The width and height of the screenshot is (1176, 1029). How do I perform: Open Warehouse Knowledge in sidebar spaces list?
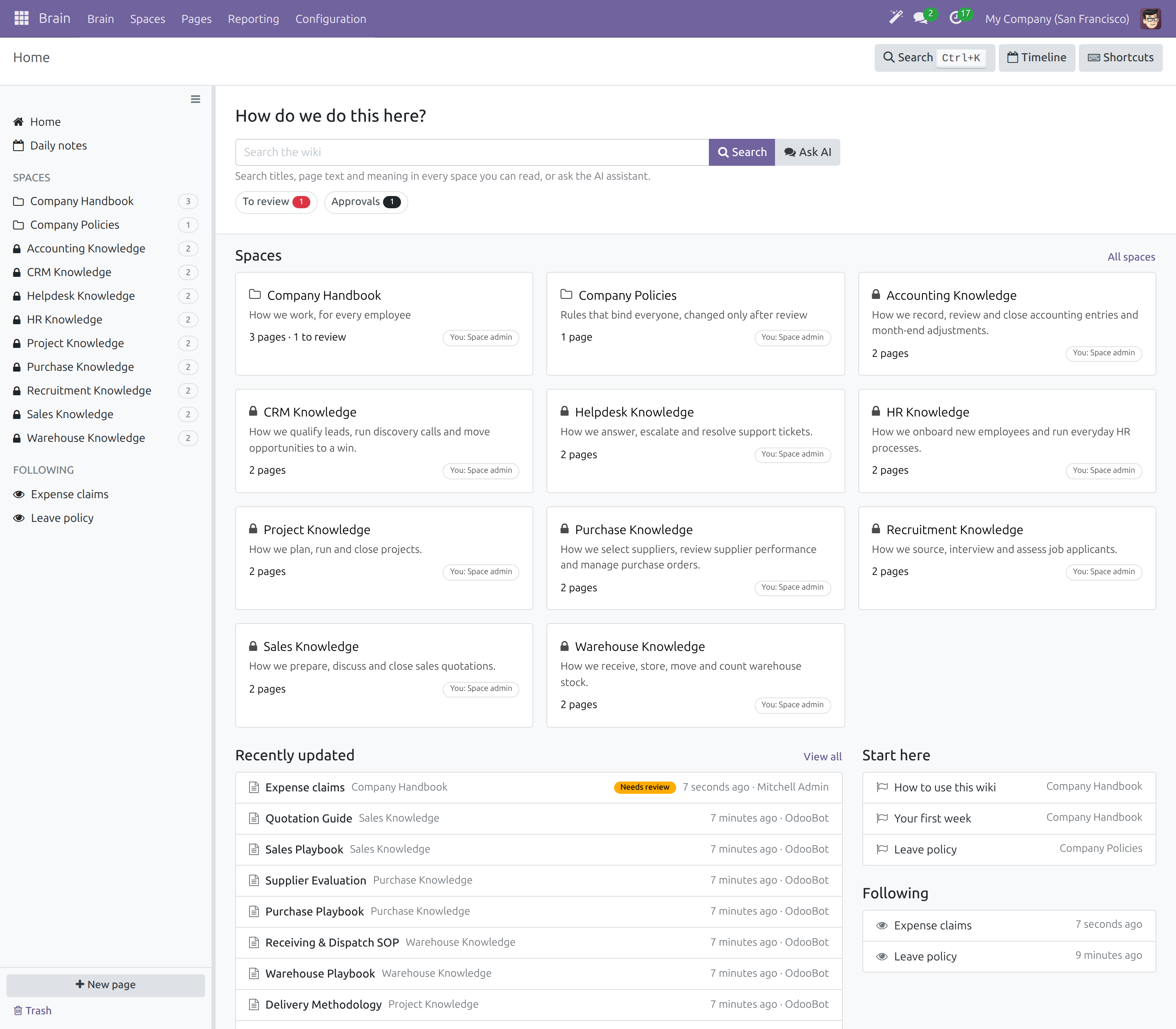click(x=106, y=438)
